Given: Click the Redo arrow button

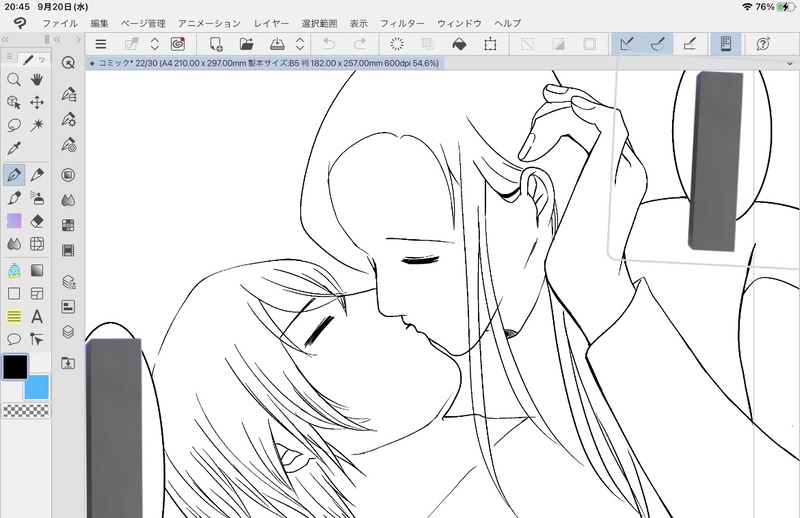Looking at the screenshot, I should tap(360, 44).
